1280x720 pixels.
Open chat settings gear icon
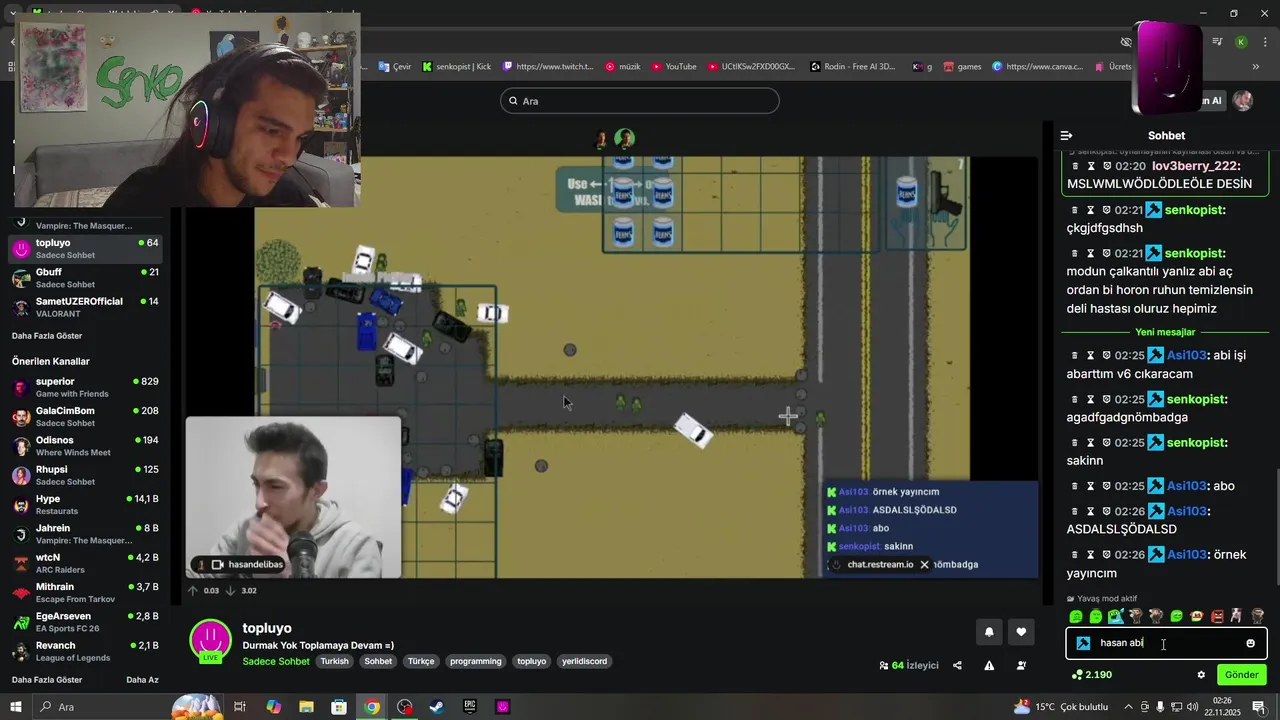click(1201, 675)
